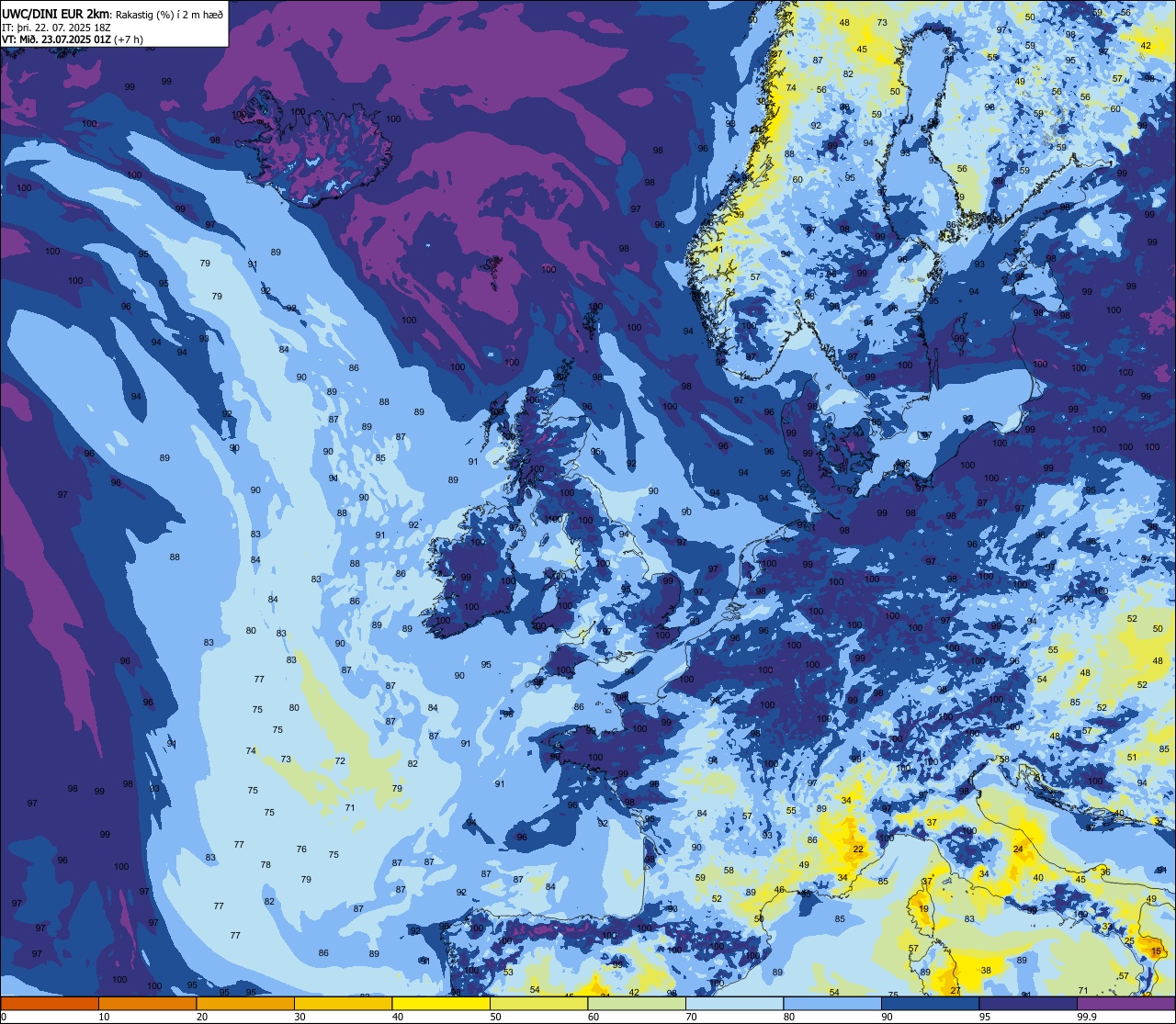This screenshot has height=1024, width=1176.
Task: Click the 'Rakastig (%) í 2 m hæð' label
Action: pos(169,13)
